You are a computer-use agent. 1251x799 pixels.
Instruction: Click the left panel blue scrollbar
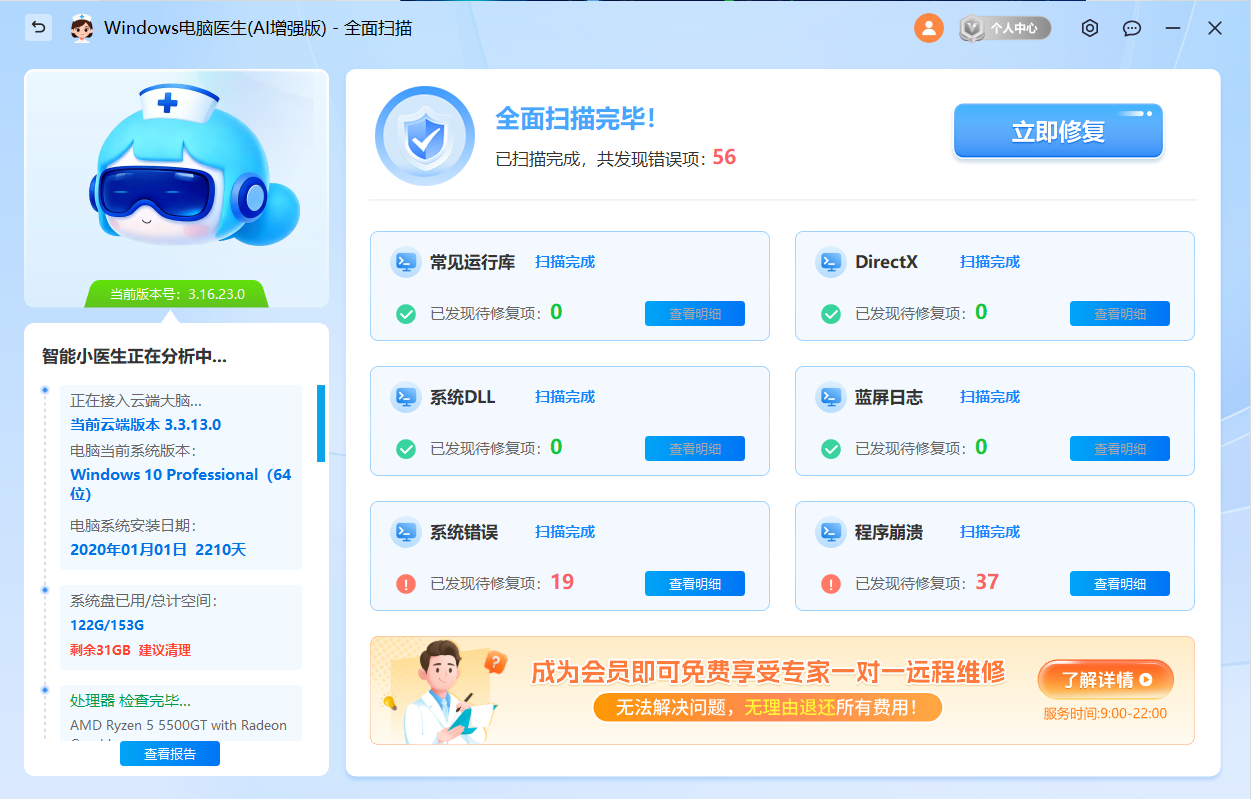coord(321,423)
